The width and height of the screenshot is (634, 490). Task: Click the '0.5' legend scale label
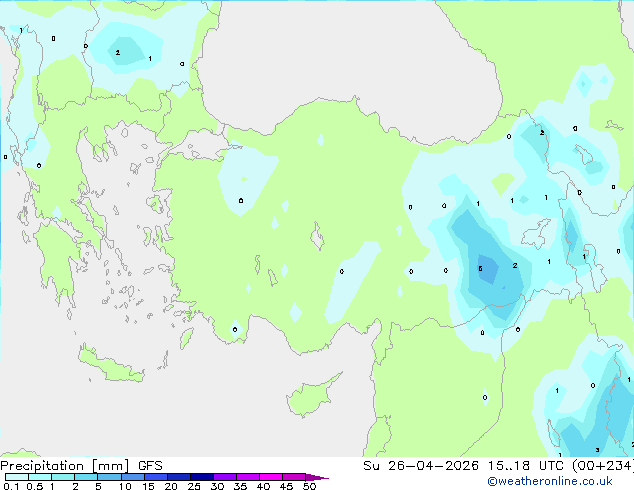[35, 486]
